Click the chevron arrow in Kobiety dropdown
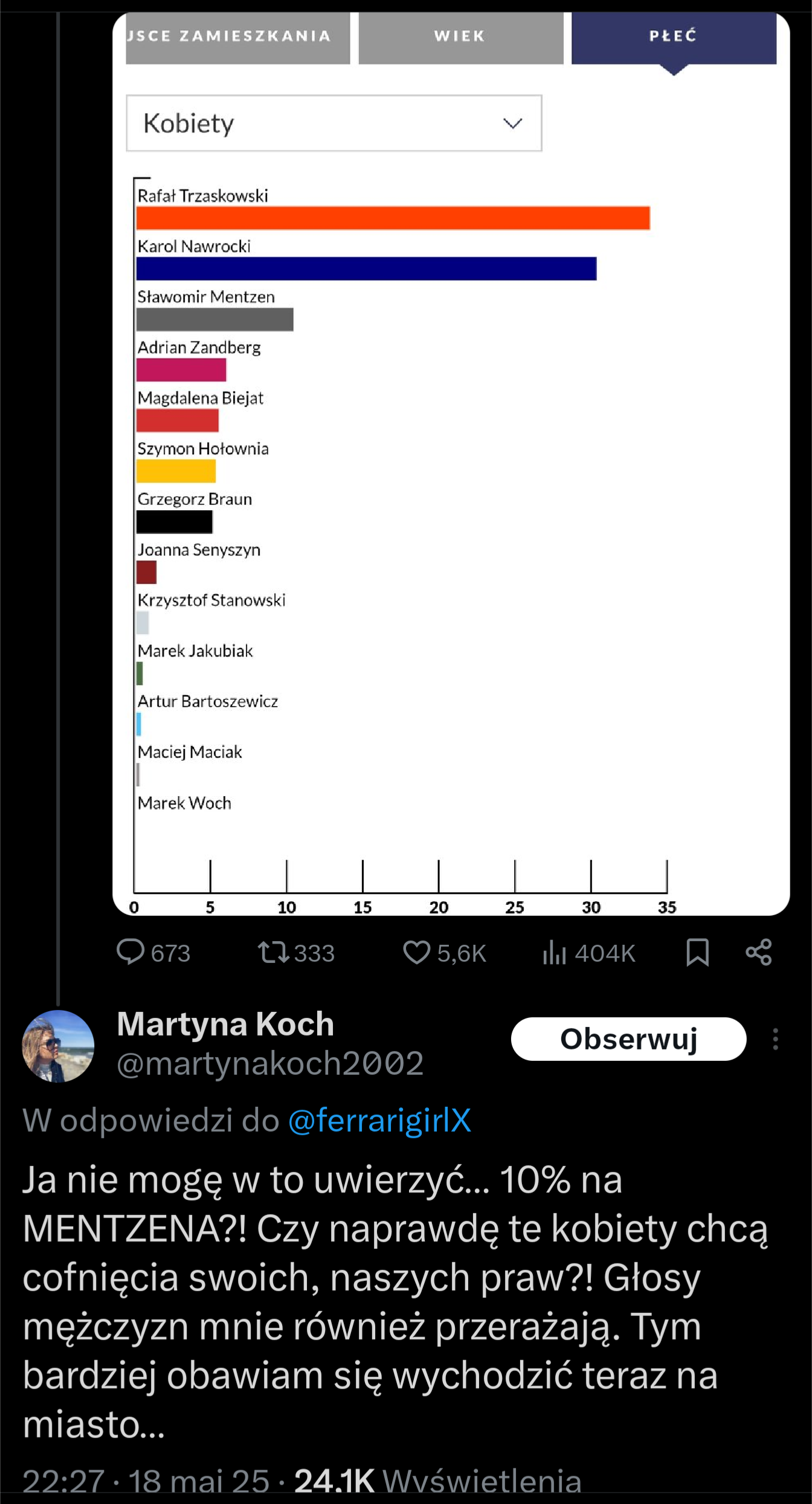The width and height of the screenshot is (812, 1504). (512, 123)
